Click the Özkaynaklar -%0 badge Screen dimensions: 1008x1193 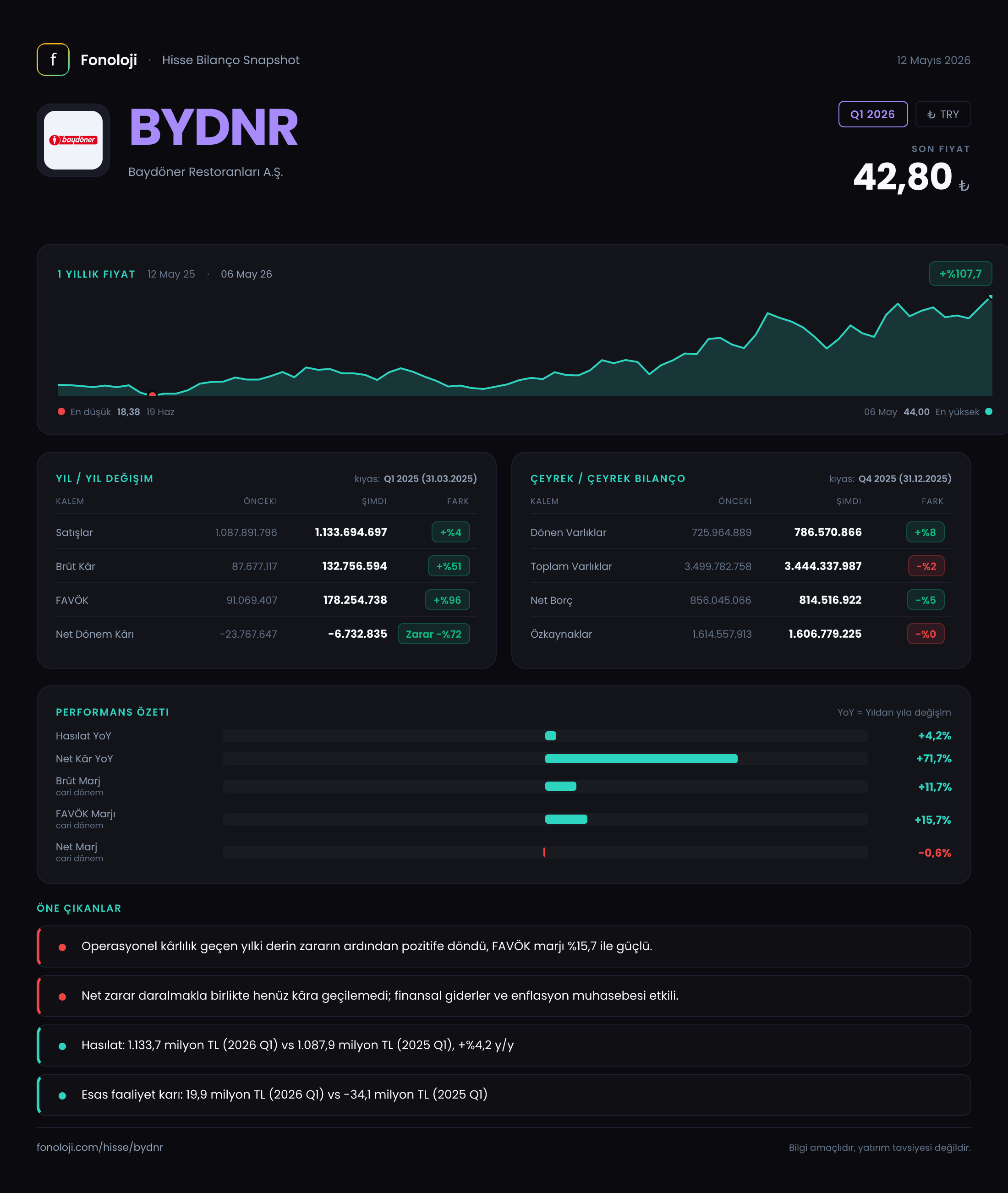tap(926, 634)
